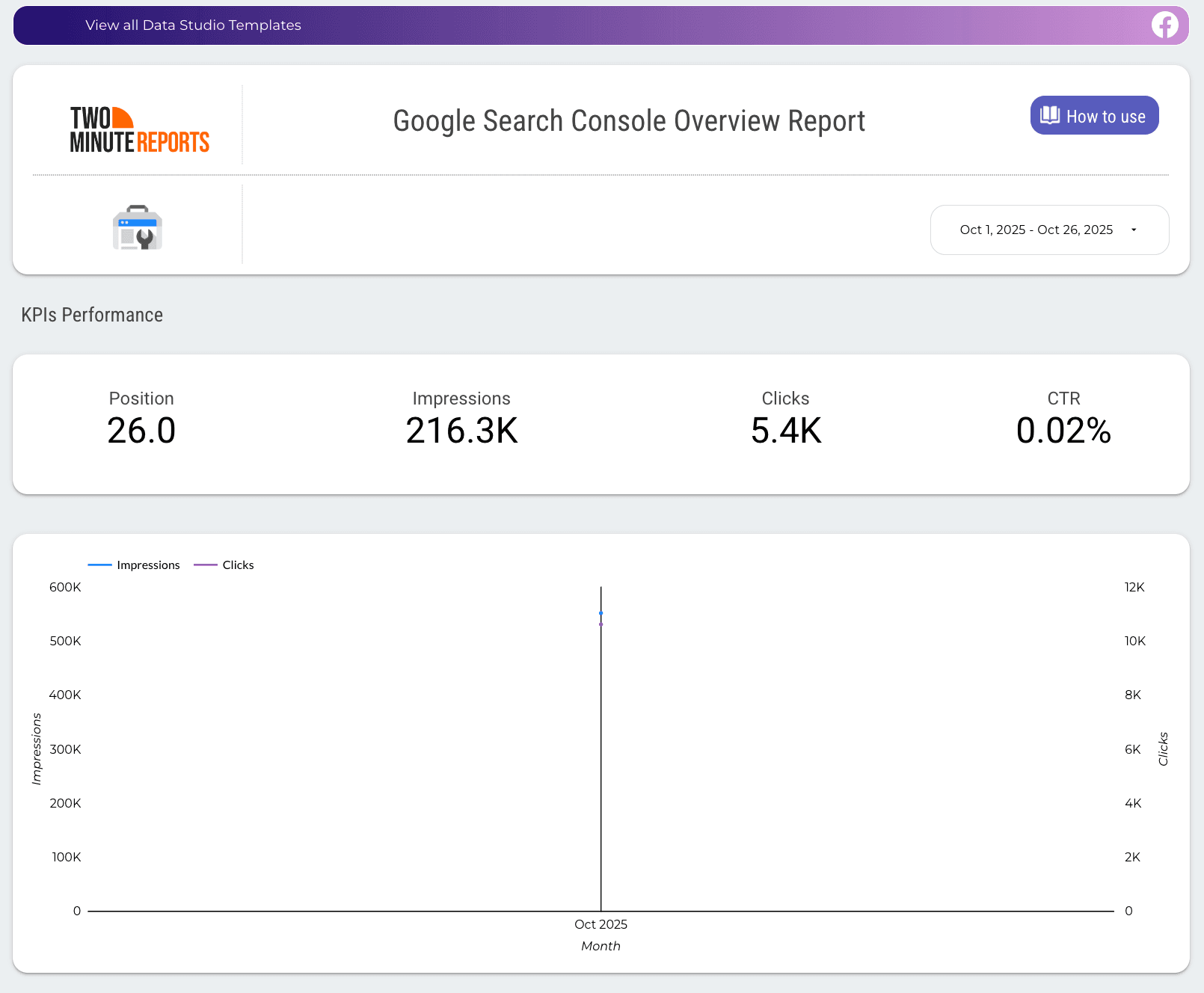Select the KPIs Performance section header
This screenshot has width=1204, height=993.
pos(91,315)
